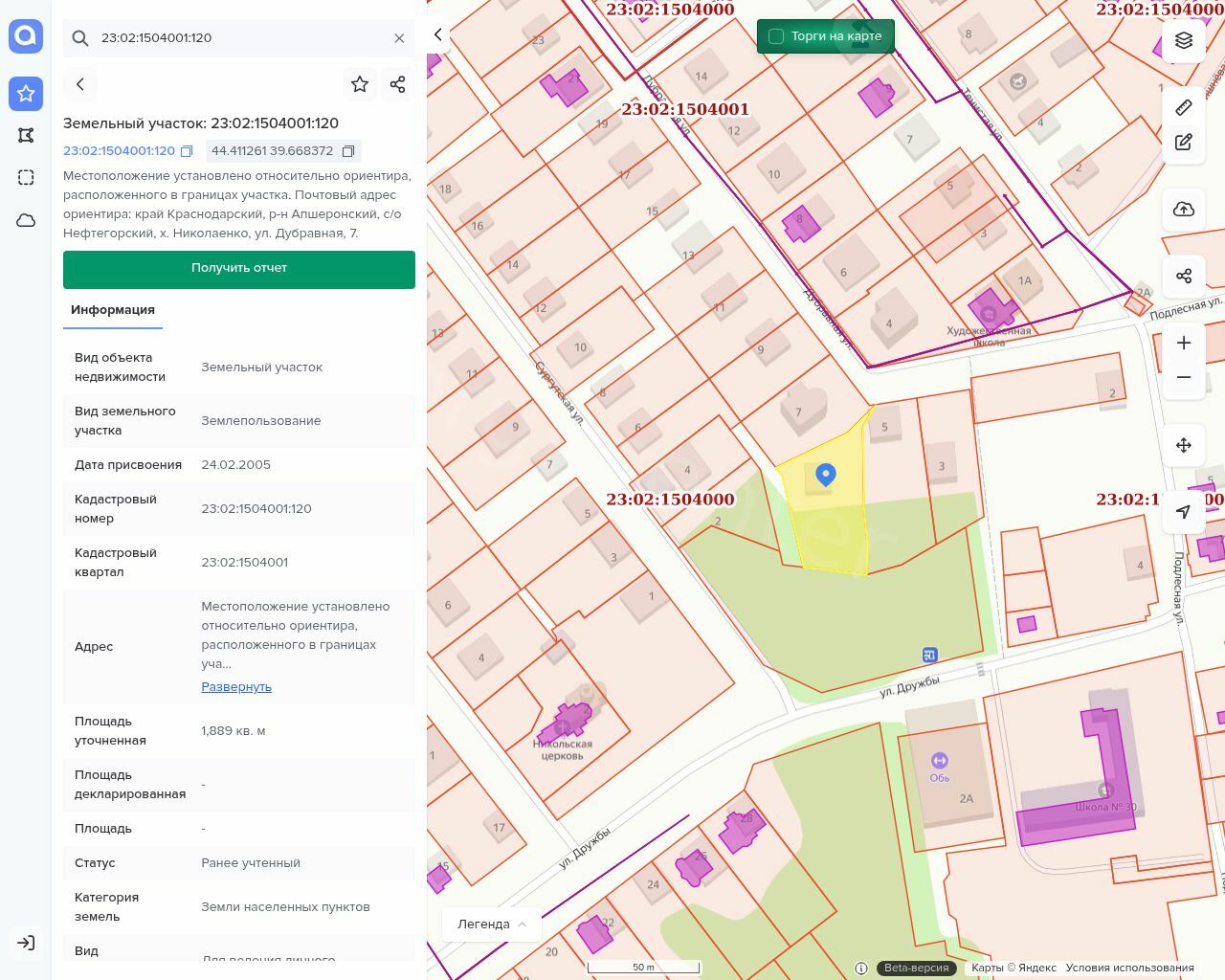Expand the Легенда panel
The height and width of the screenshot is (980, 1225).
[492, 924]
